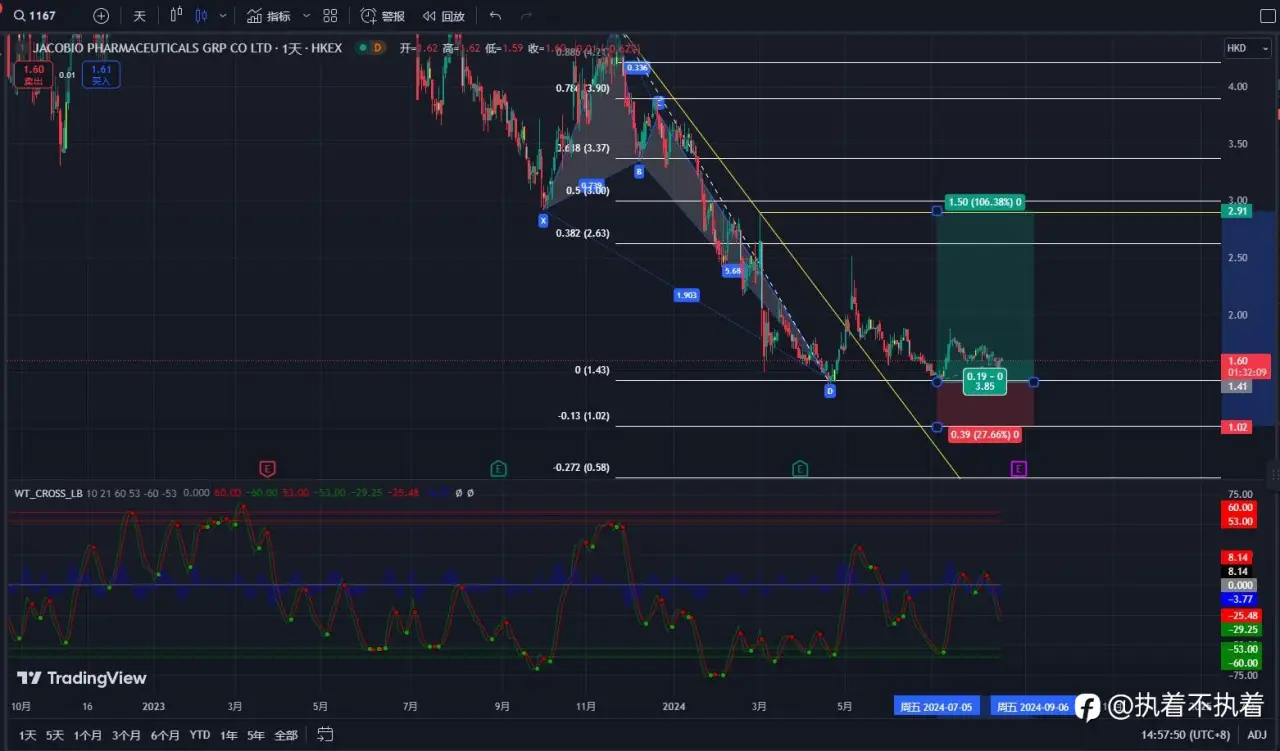Switch time range to 全部

click(x=286, y=735)
